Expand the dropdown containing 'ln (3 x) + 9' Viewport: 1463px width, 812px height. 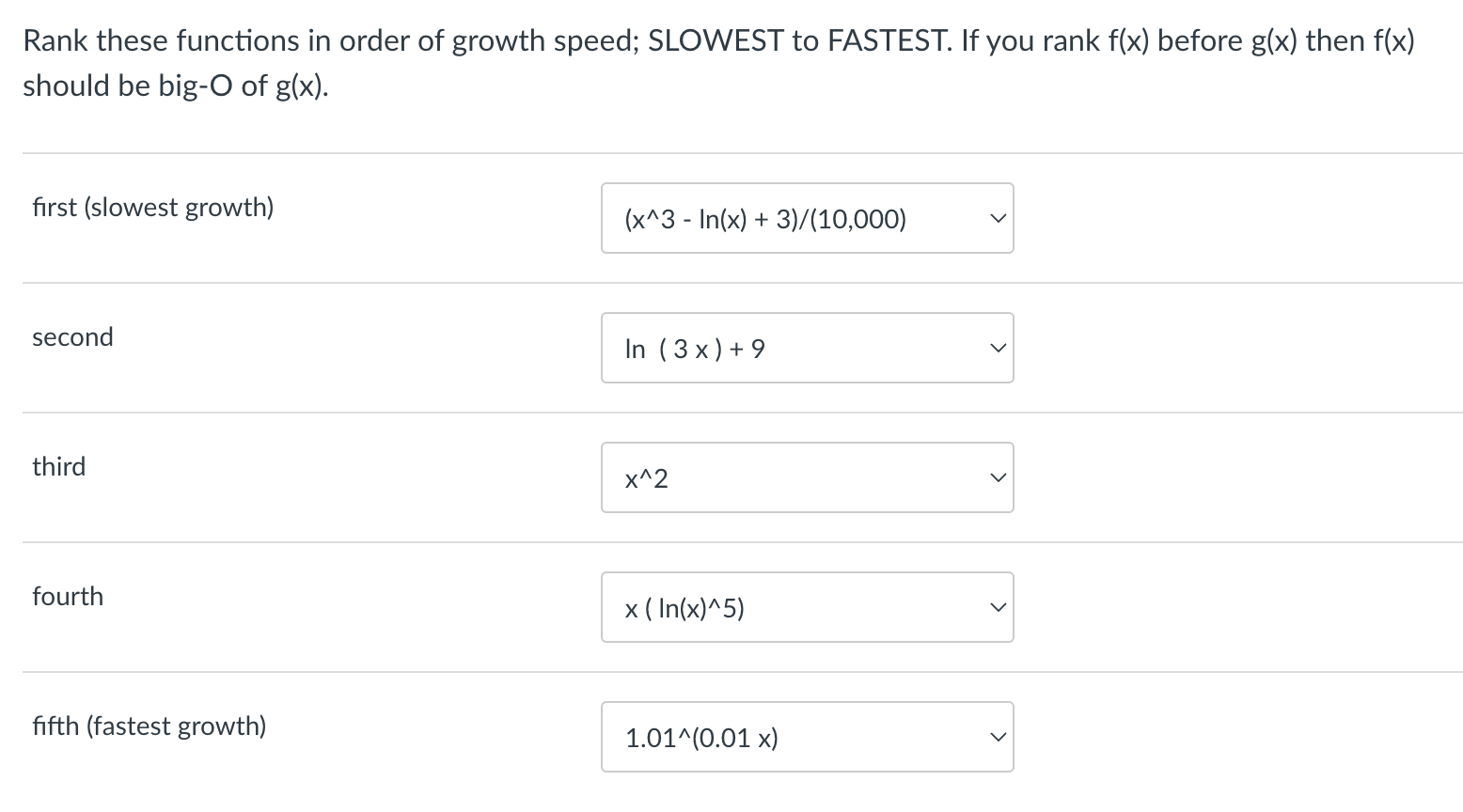pos(807,348)
